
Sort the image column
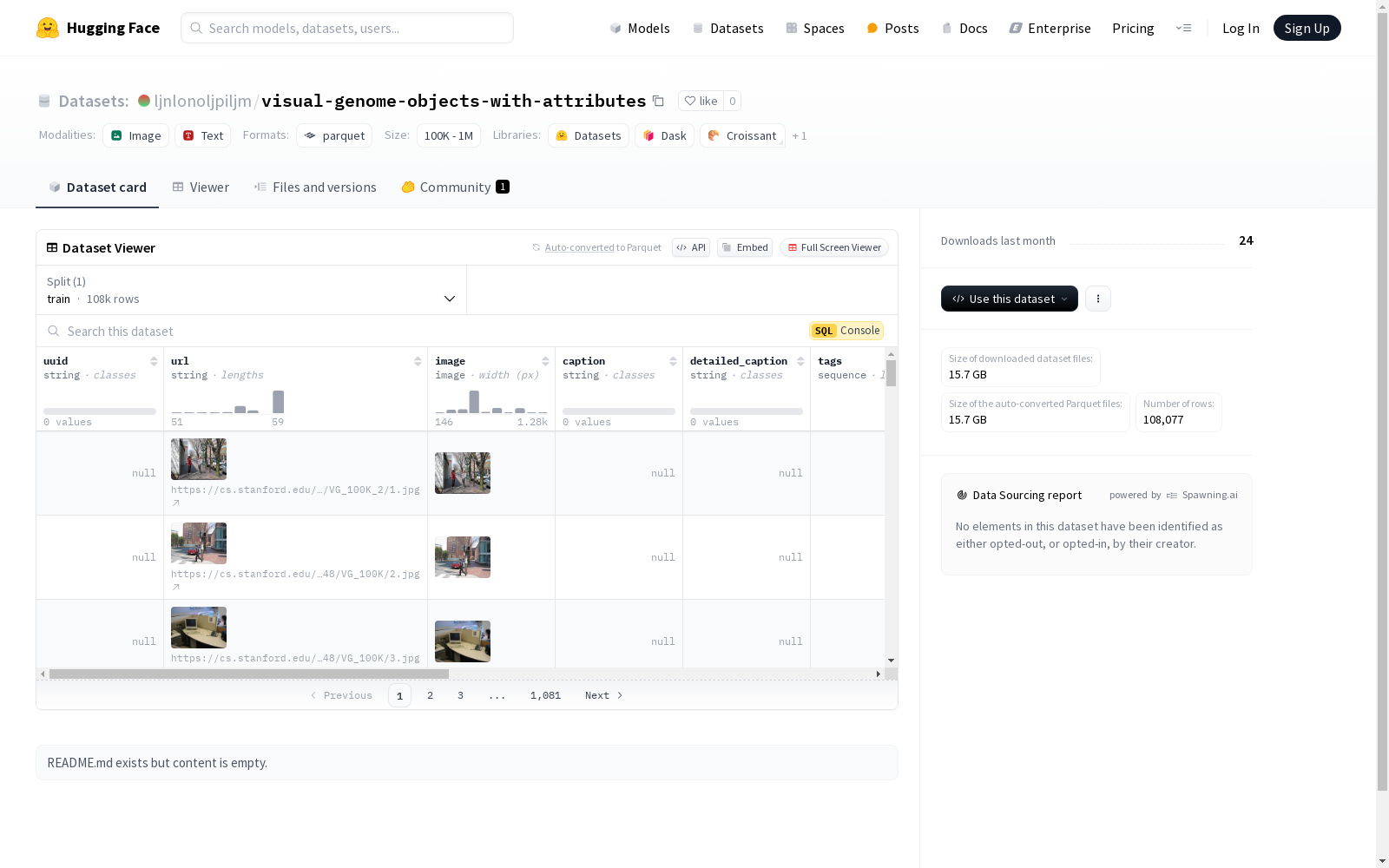coord(545,361)
